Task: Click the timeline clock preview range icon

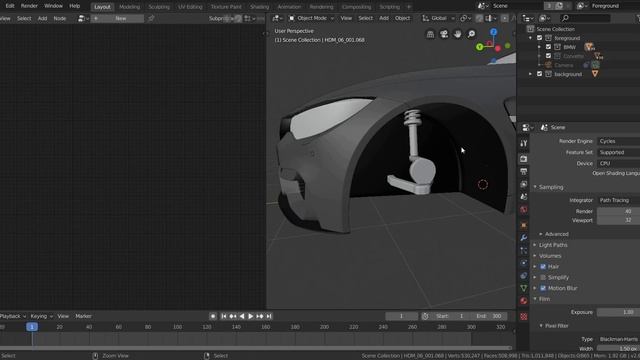Action: (x=425, y=316)
